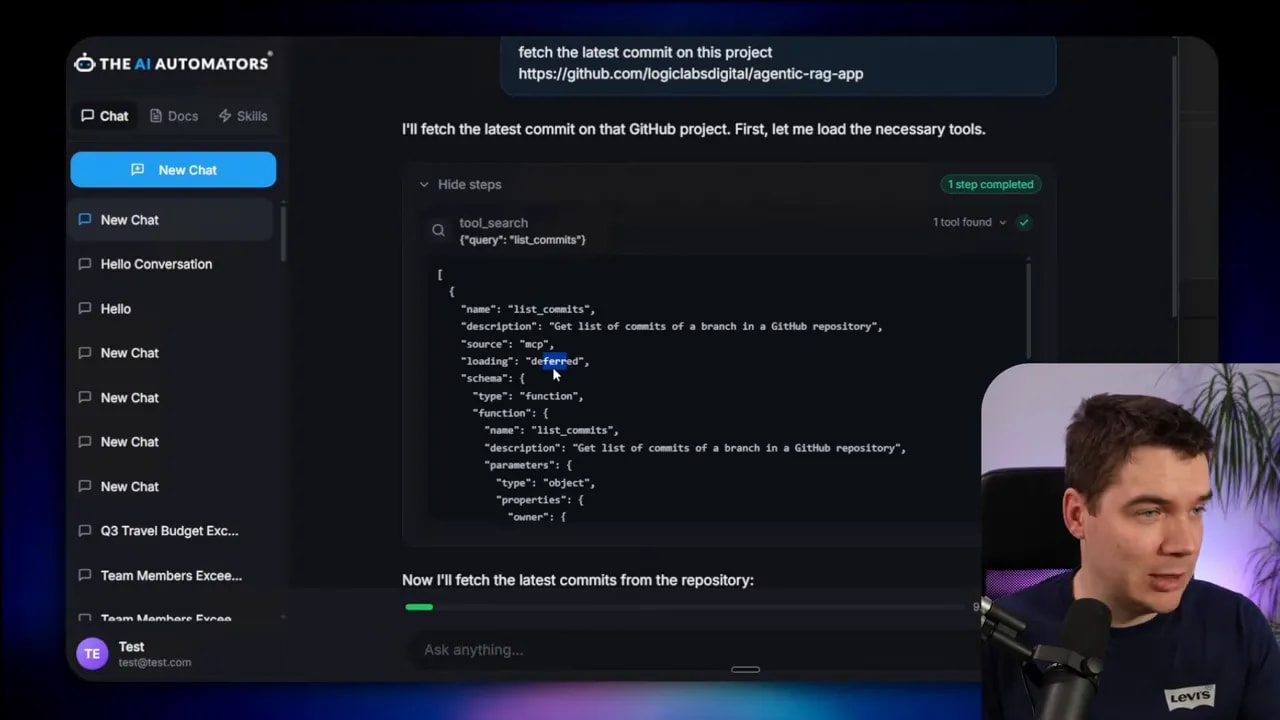Click the chat bubble icon beside Hello Conversation

(x=85, y=264)
